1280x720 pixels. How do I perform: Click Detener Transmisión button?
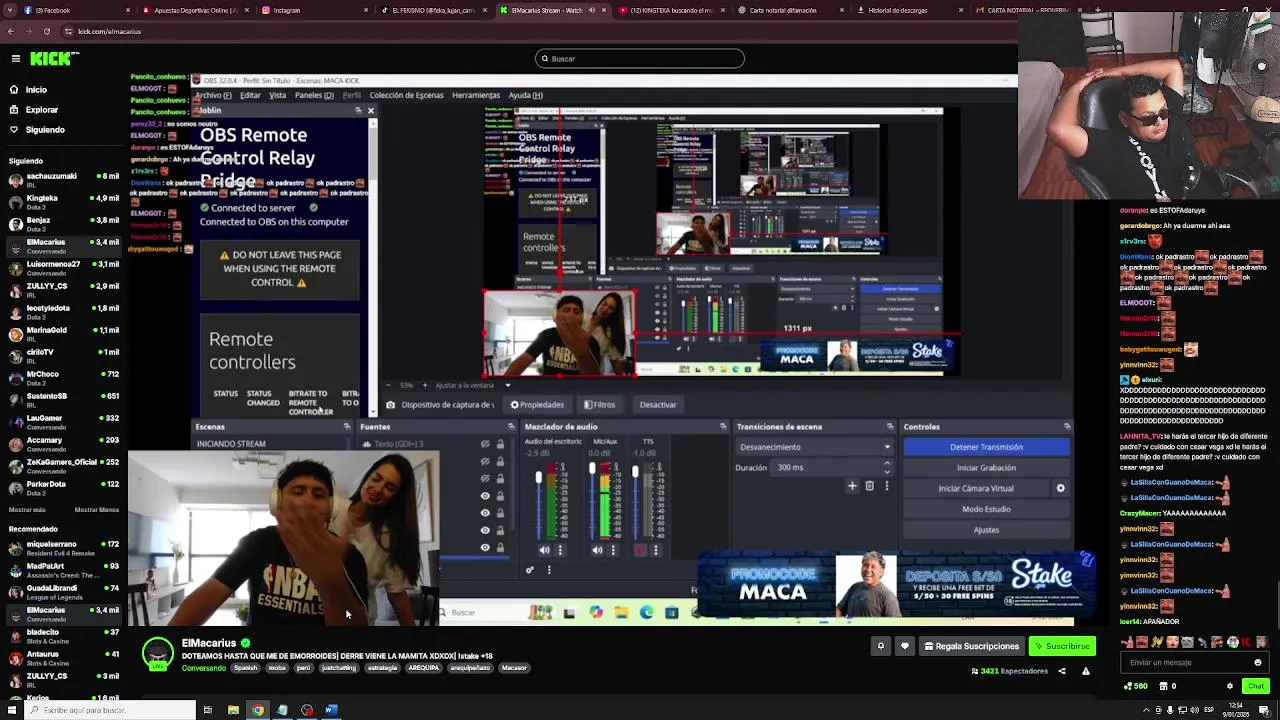986,447
